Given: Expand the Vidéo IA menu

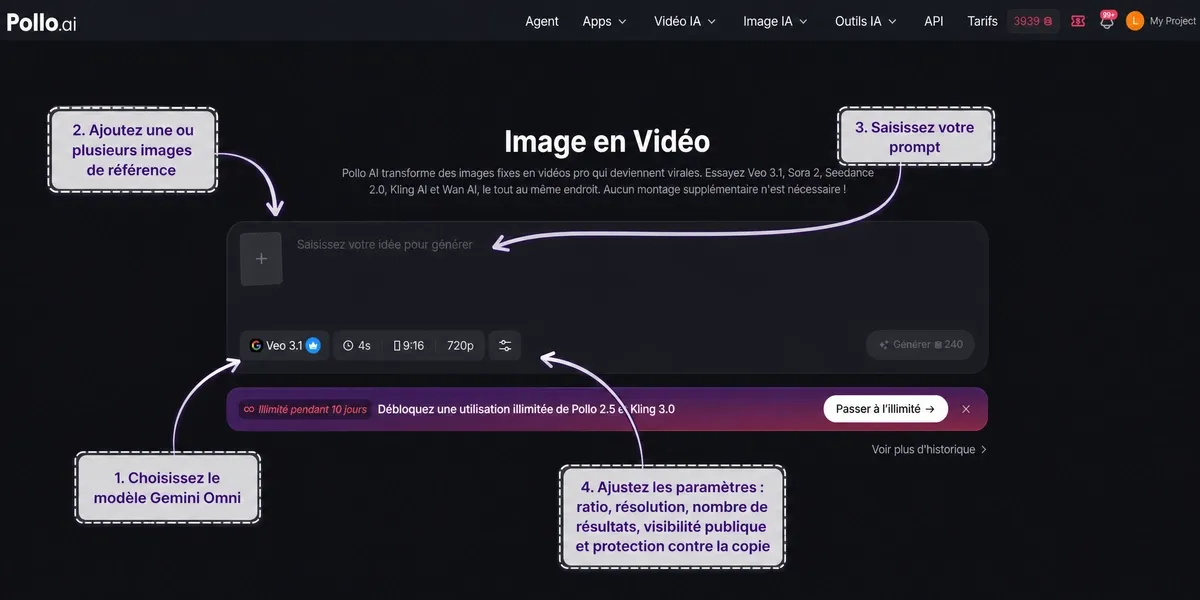Looking at the screenshot, I should pyautogui.click(x=685, y=21).
